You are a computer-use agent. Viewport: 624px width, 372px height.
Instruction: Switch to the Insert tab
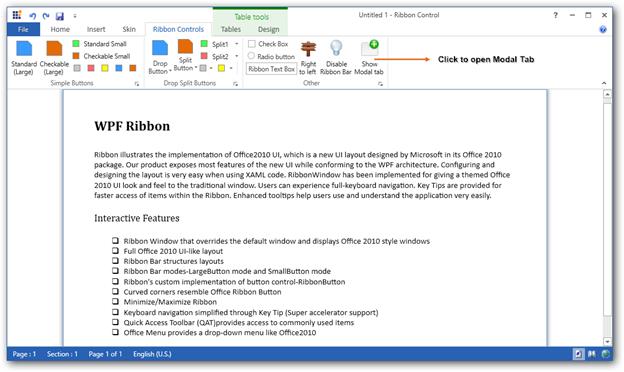point(96,29)
